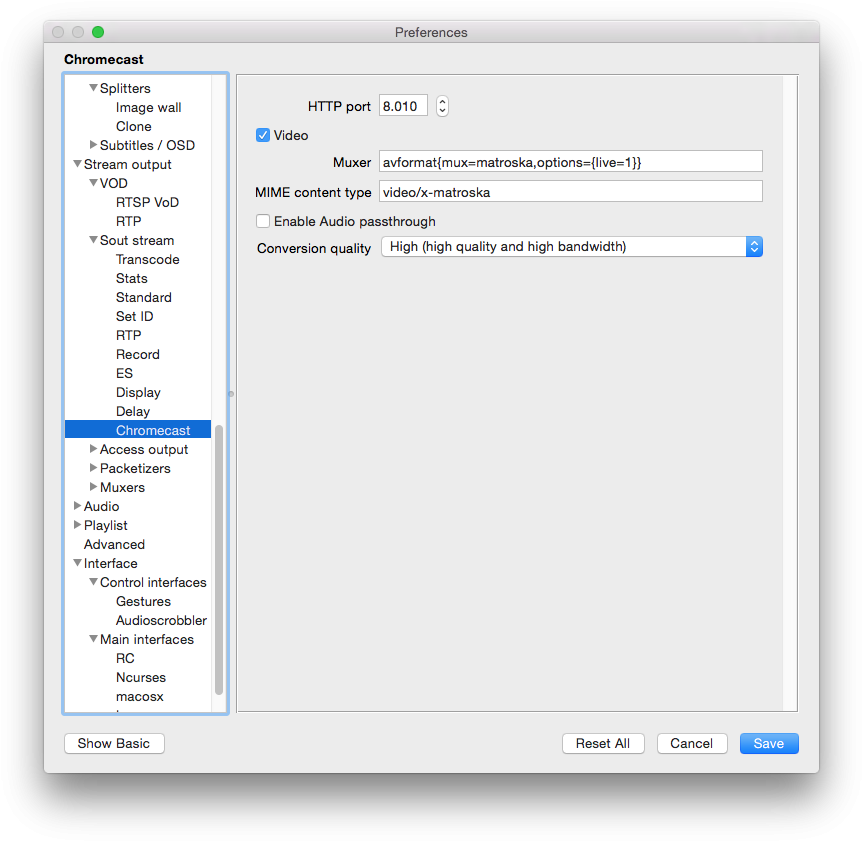This screenshot has height=841, width=862.
Task: Expand the Access output tree node
Action: point(93,450)
